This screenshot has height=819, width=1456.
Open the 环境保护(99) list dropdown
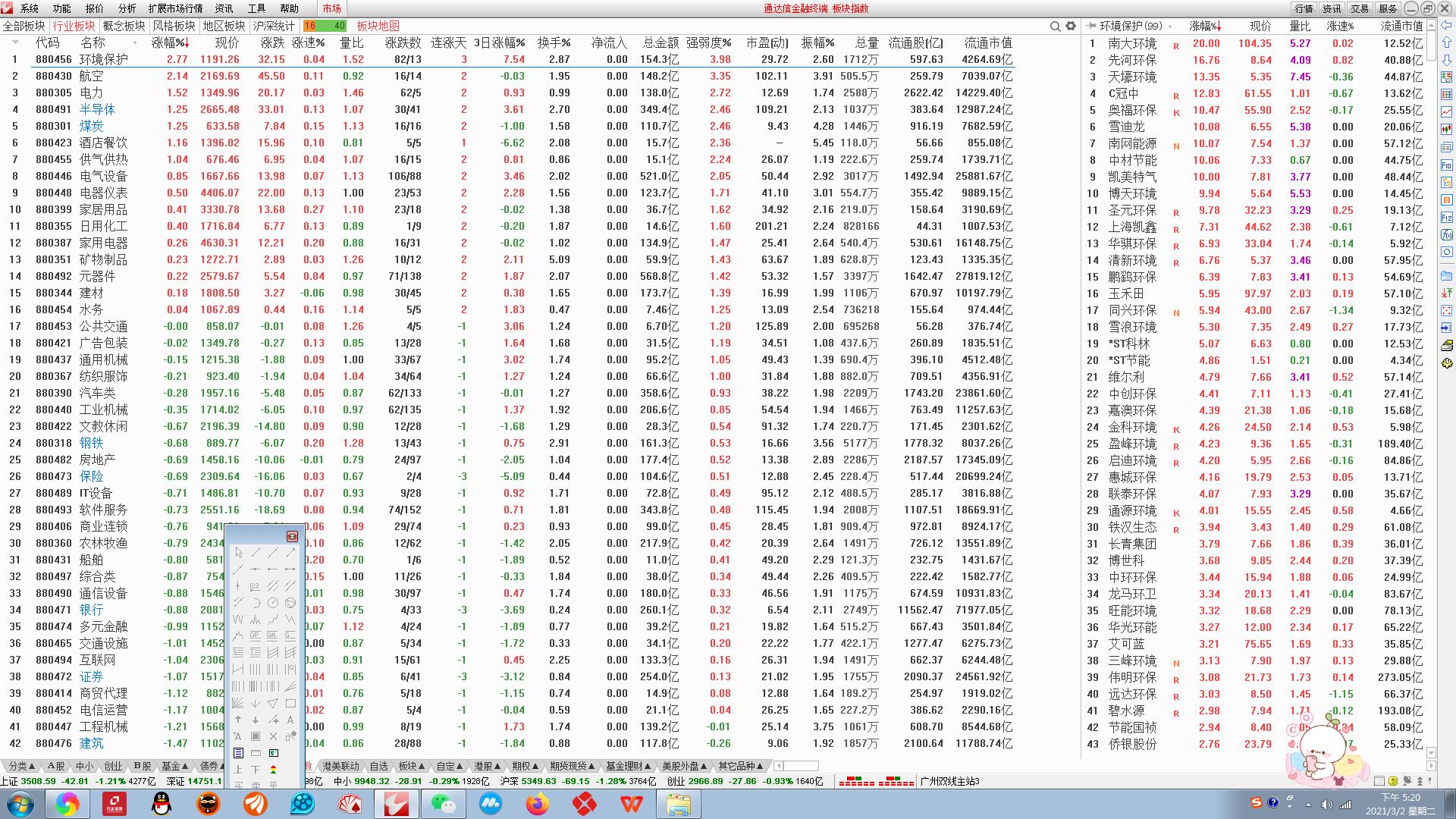[1170, 26]
